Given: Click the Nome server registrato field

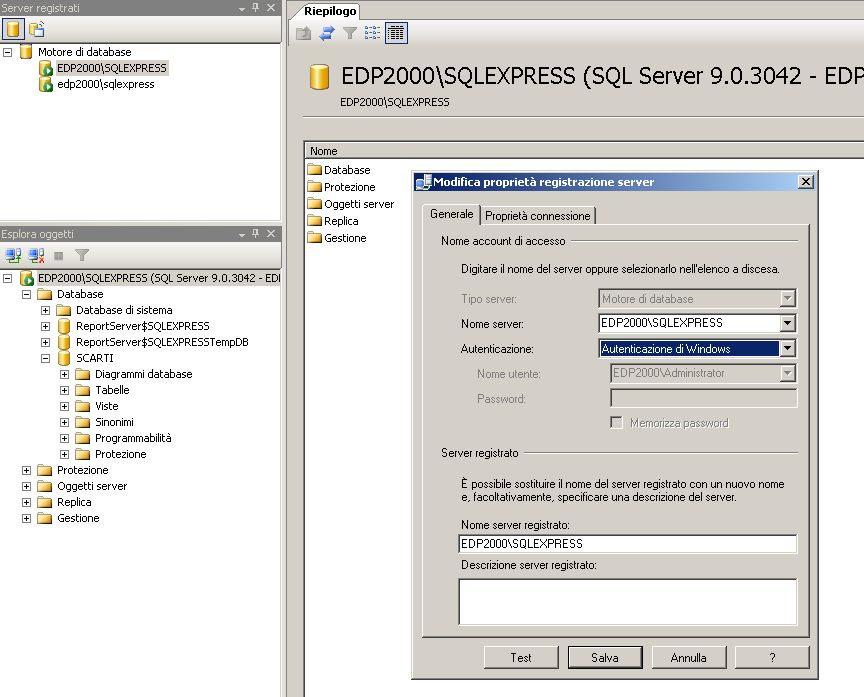Looking at the screenshot, I should pos(628,544).
